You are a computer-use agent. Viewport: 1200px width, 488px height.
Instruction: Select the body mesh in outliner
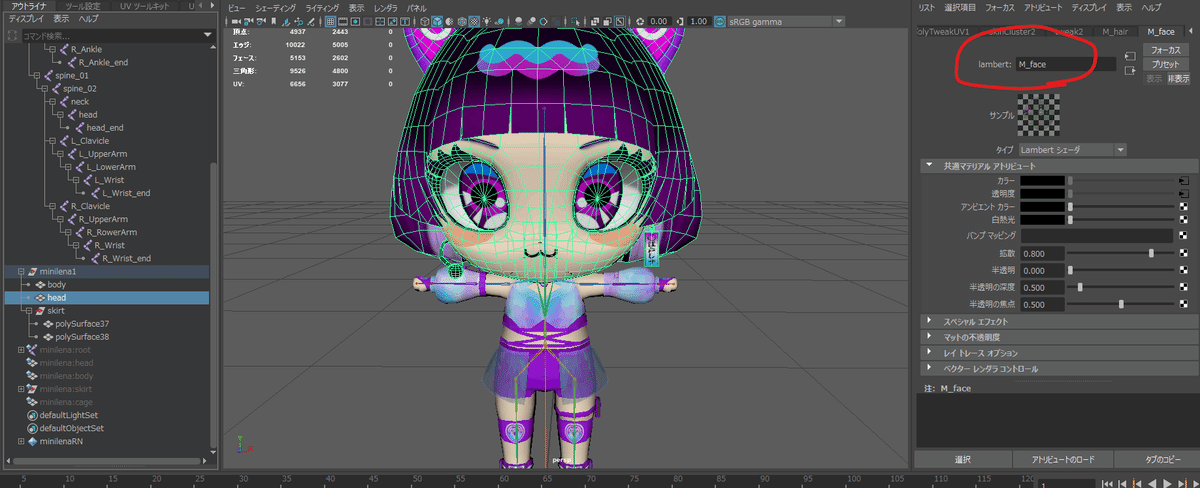[56, 284]
